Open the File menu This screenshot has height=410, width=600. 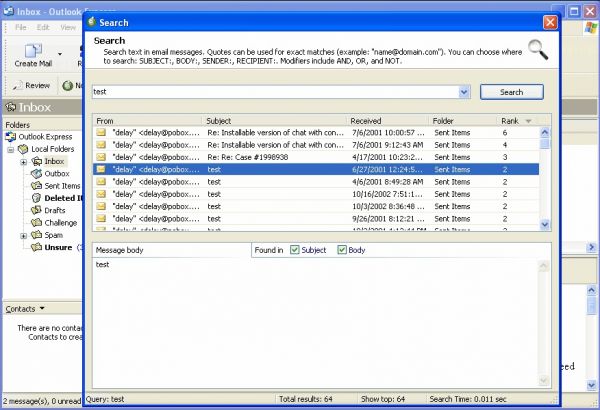(21, 27)
